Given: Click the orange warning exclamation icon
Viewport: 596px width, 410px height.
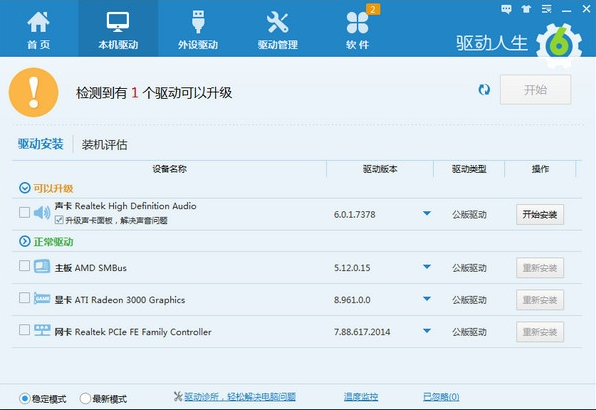Looking at the screenshot, I should tap(34, 92).
